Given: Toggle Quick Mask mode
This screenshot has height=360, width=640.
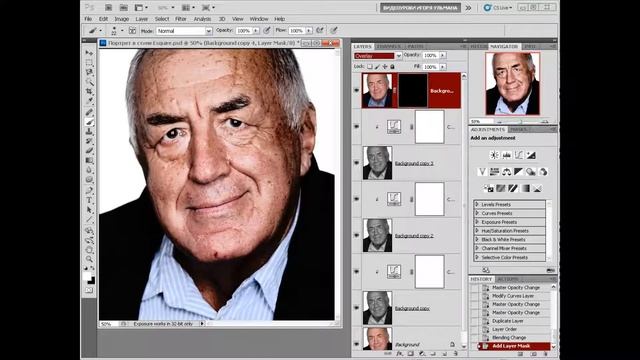Looking at the screenshot, I should click(89, 290).
